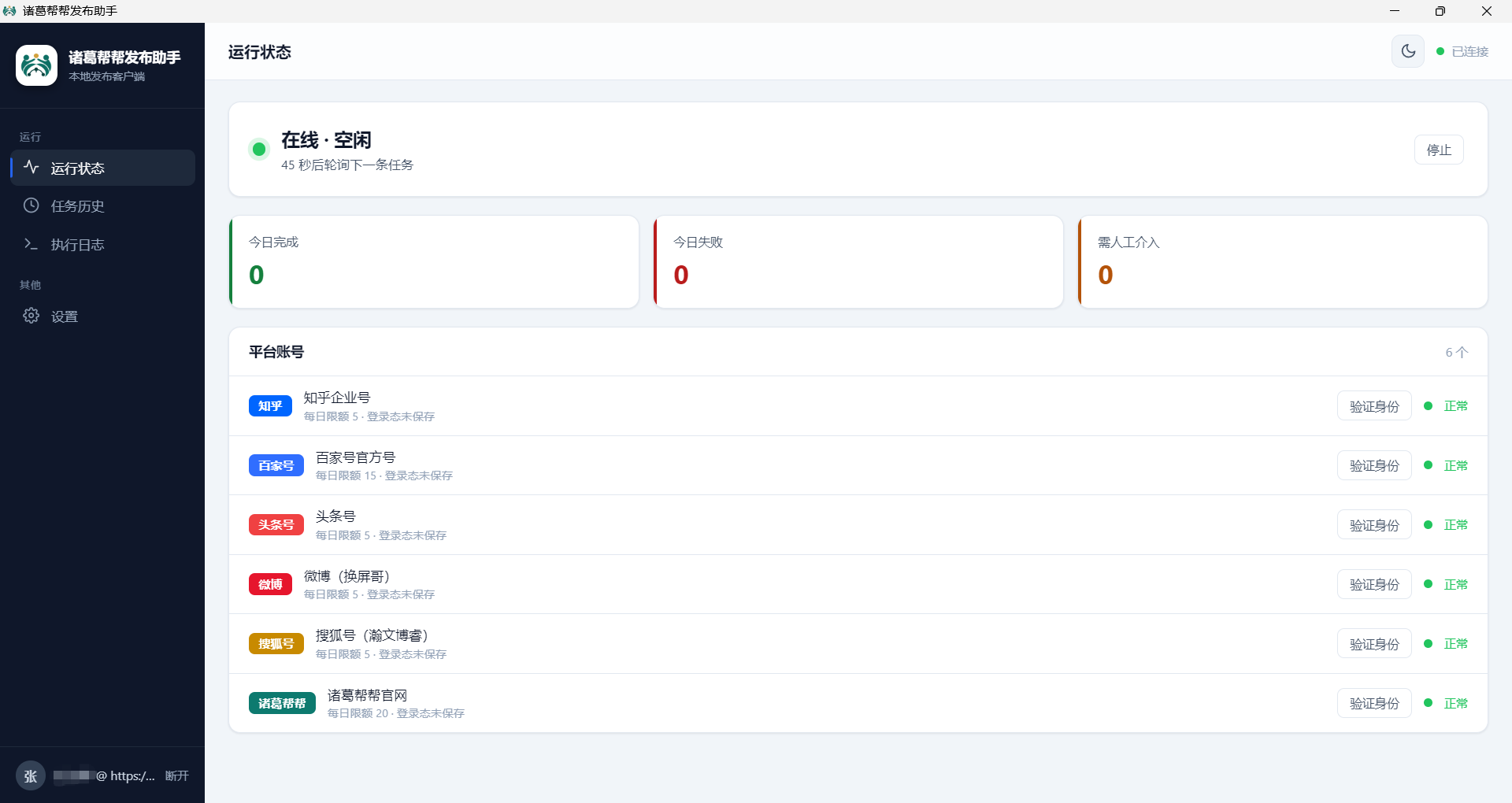
Task: Select 执行日志 in sidebar menu
Action: (102, 244)
